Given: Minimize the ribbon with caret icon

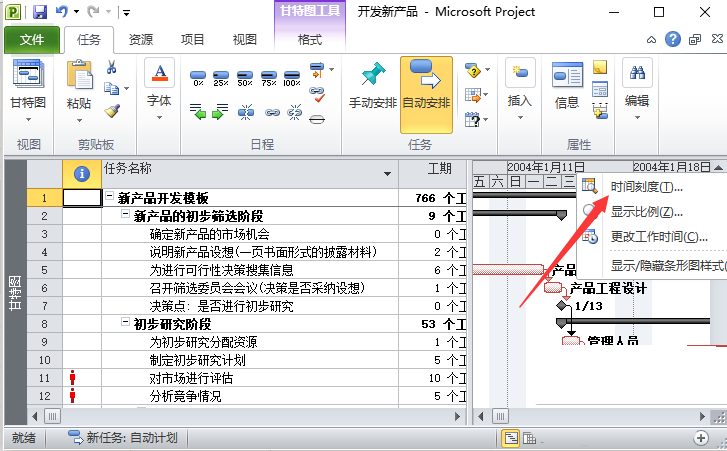Looking at the screenshot, I should click(x=651, y=40).
